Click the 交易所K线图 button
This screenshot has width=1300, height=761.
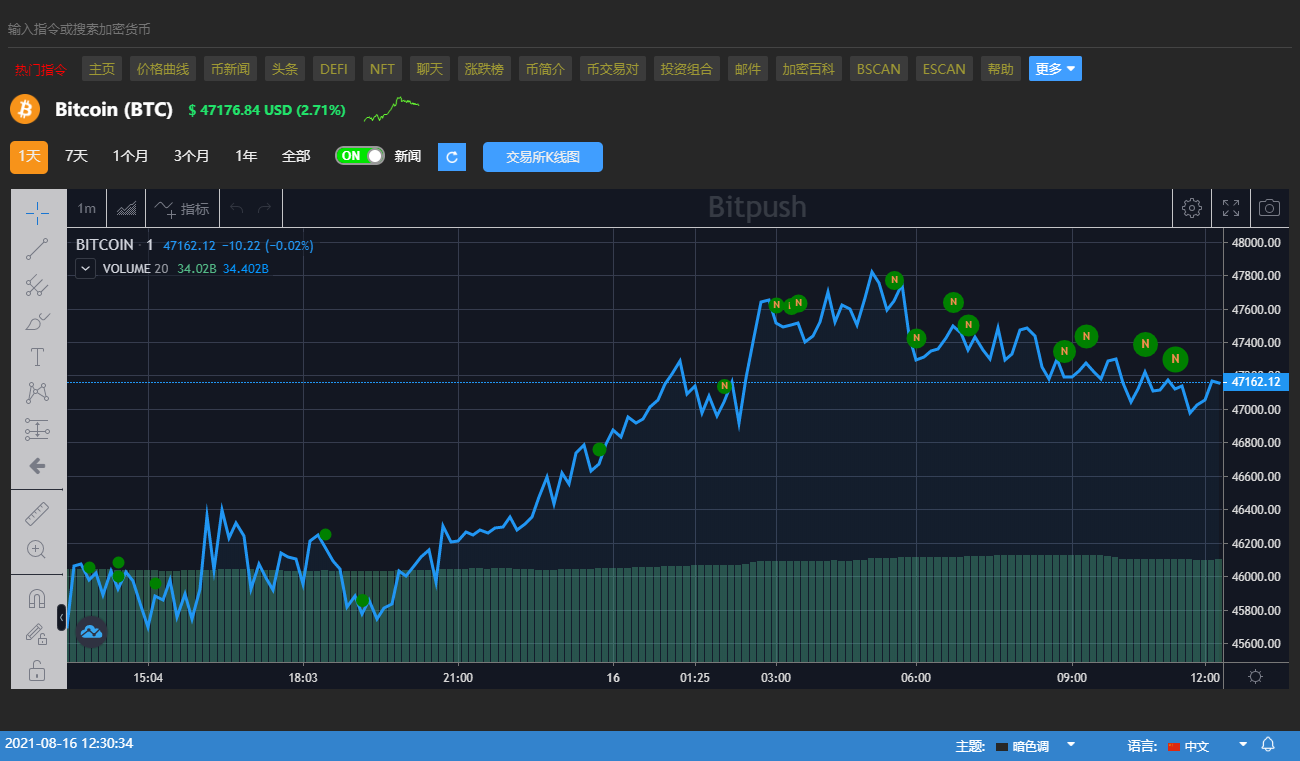tap(542, 157)
